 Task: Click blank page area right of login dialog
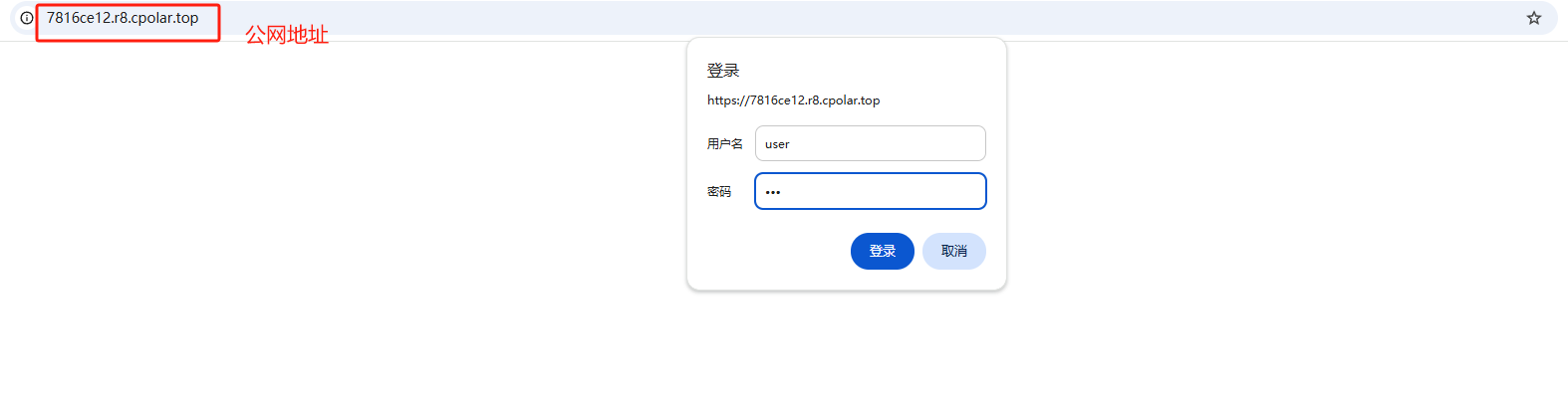pos(1285,199)
